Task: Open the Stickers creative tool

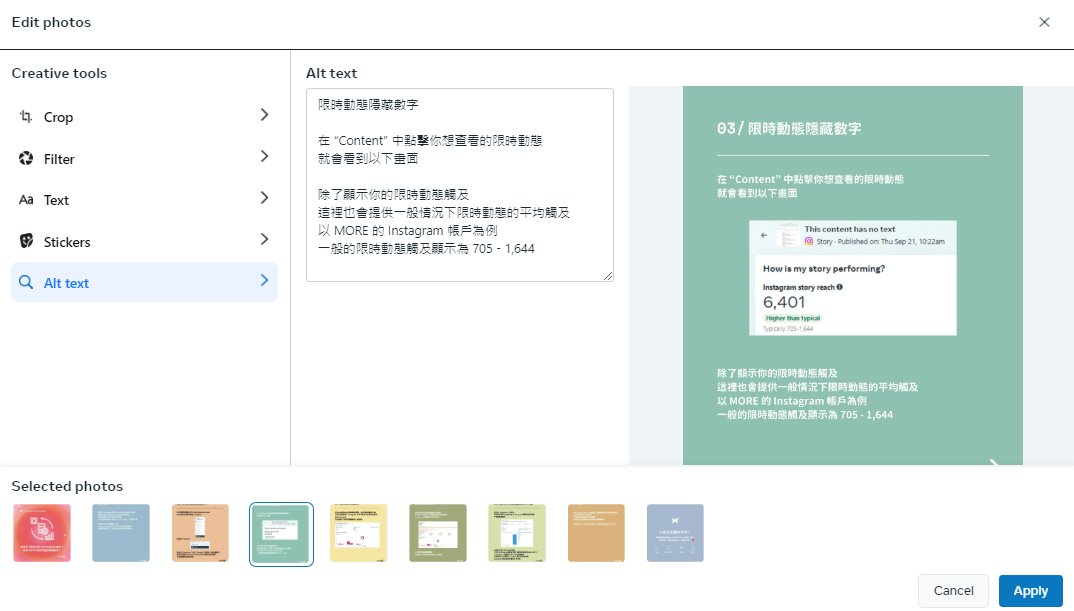Action: (145, 241)
